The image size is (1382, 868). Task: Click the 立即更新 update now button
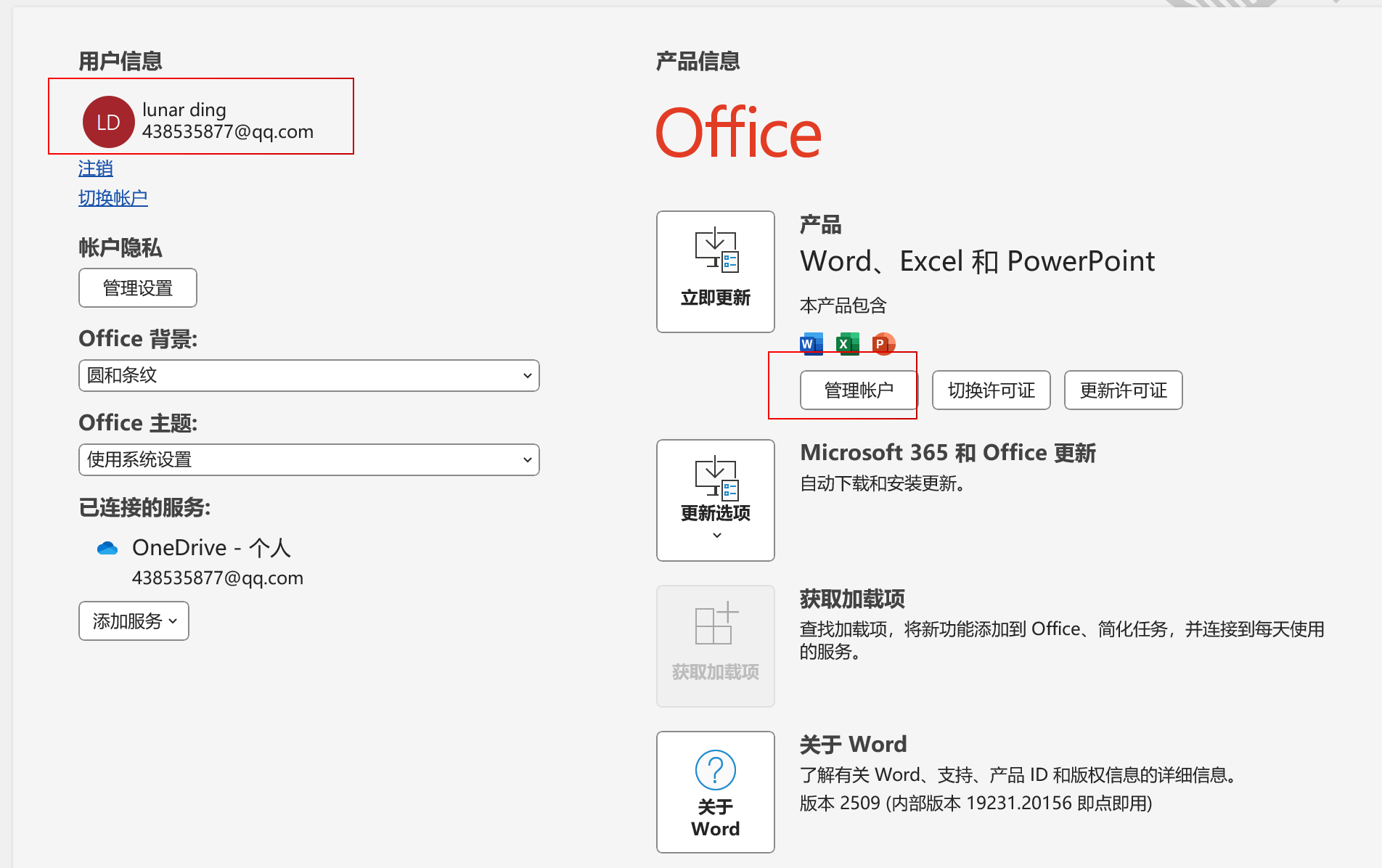pyautogui.click(x=716, y=272)
